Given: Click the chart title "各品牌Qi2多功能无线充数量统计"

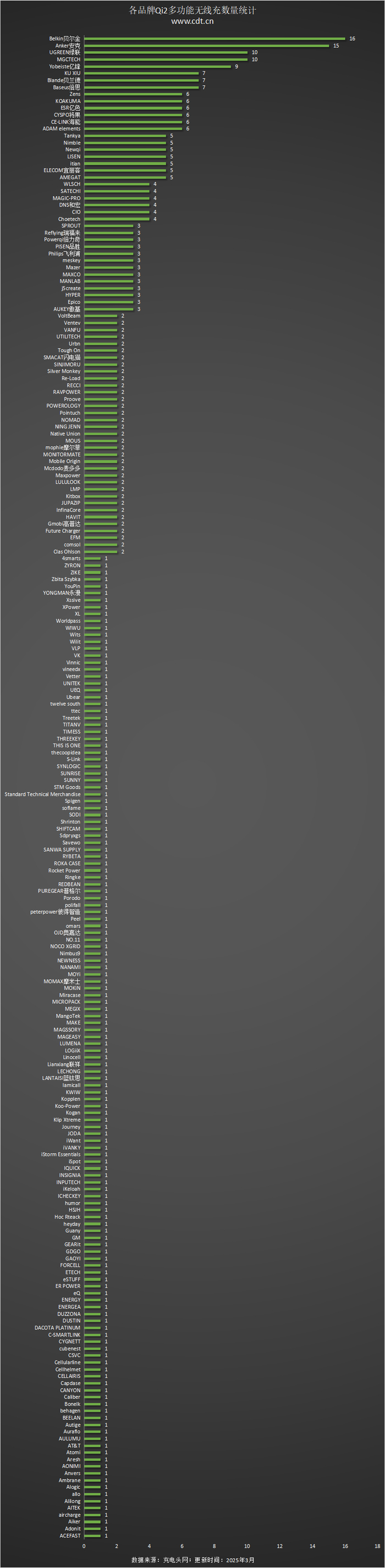Looking at the screenshot, I should point(193,10).
